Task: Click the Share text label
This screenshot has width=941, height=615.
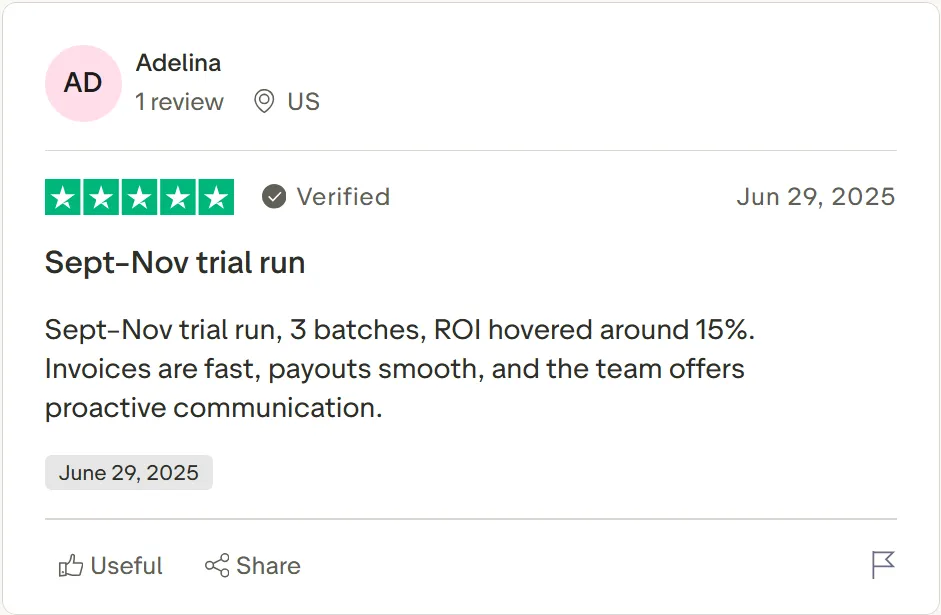Action: [x=268, y=566]
